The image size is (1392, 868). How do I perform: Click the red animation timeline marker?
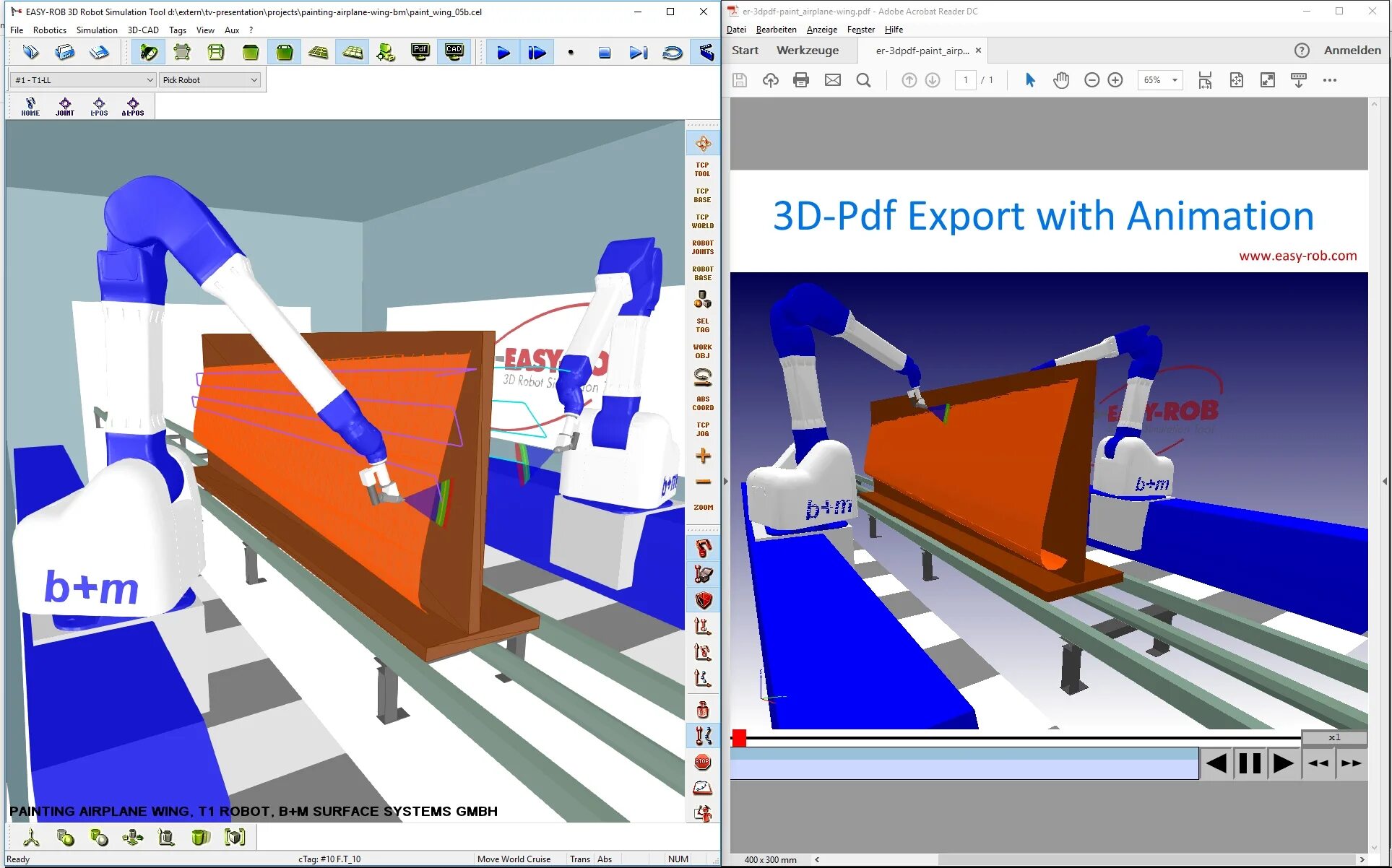click(739, 738)
